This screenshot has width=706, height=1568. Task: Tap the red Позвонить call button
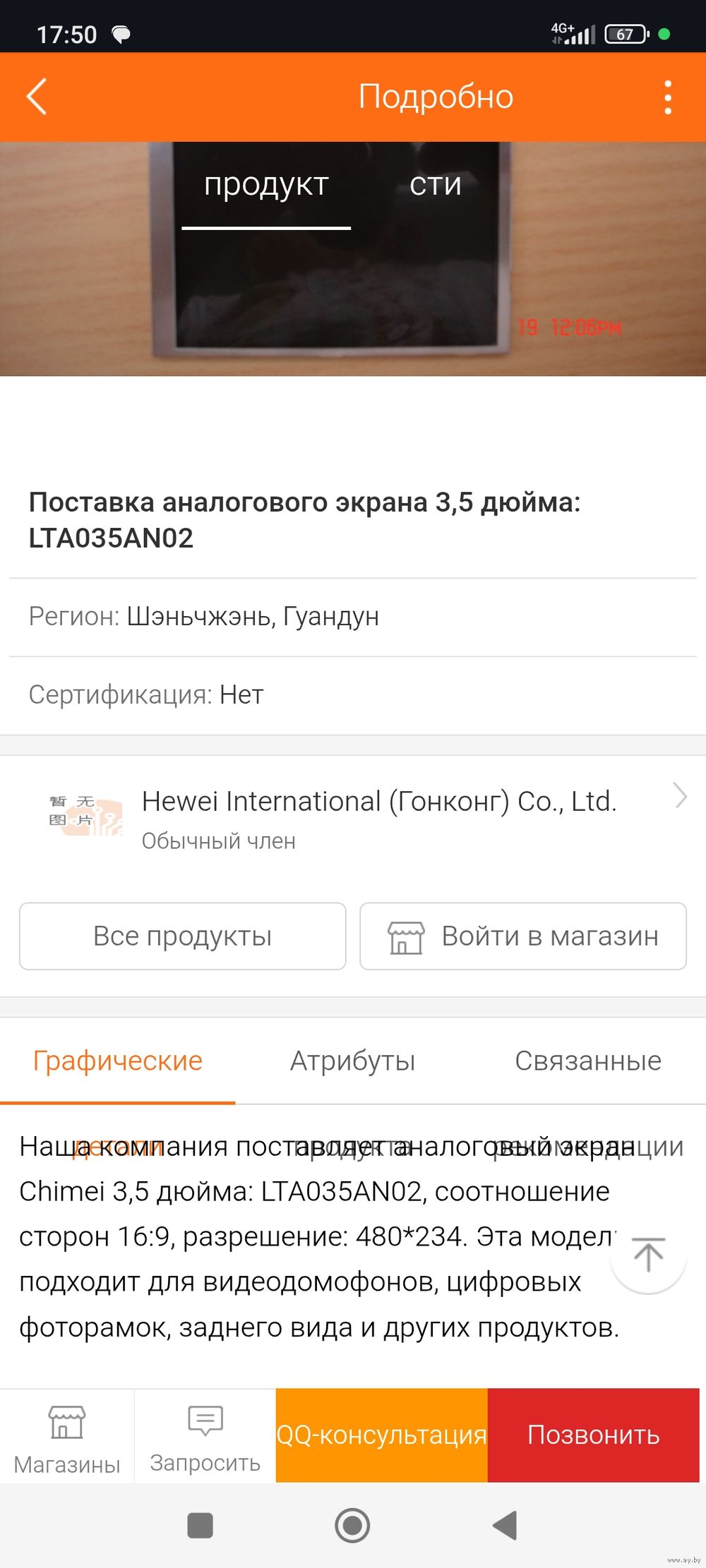(594, 1435)
